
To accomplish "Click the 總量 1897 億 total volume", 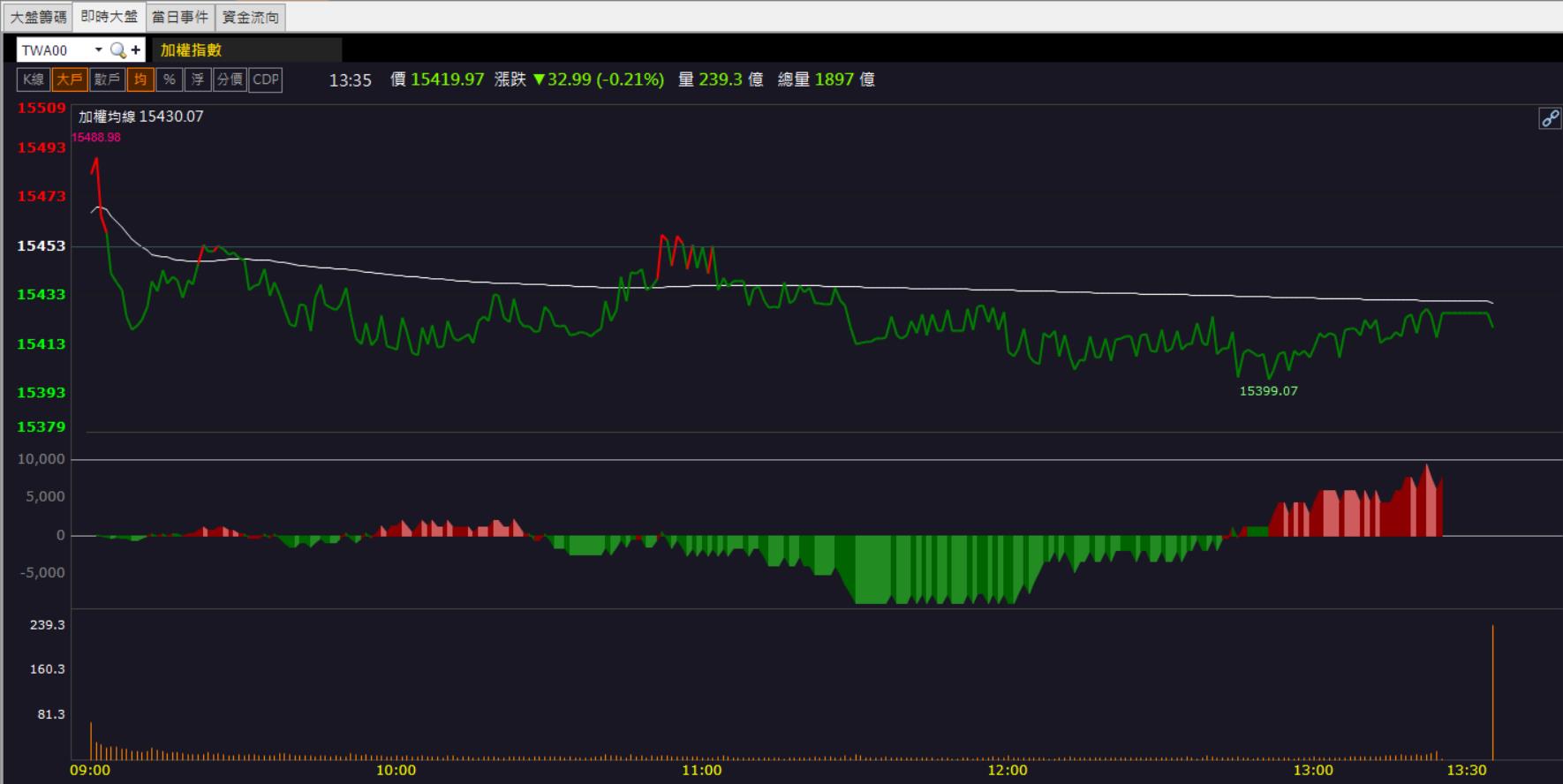I will [x=827, y=79].
